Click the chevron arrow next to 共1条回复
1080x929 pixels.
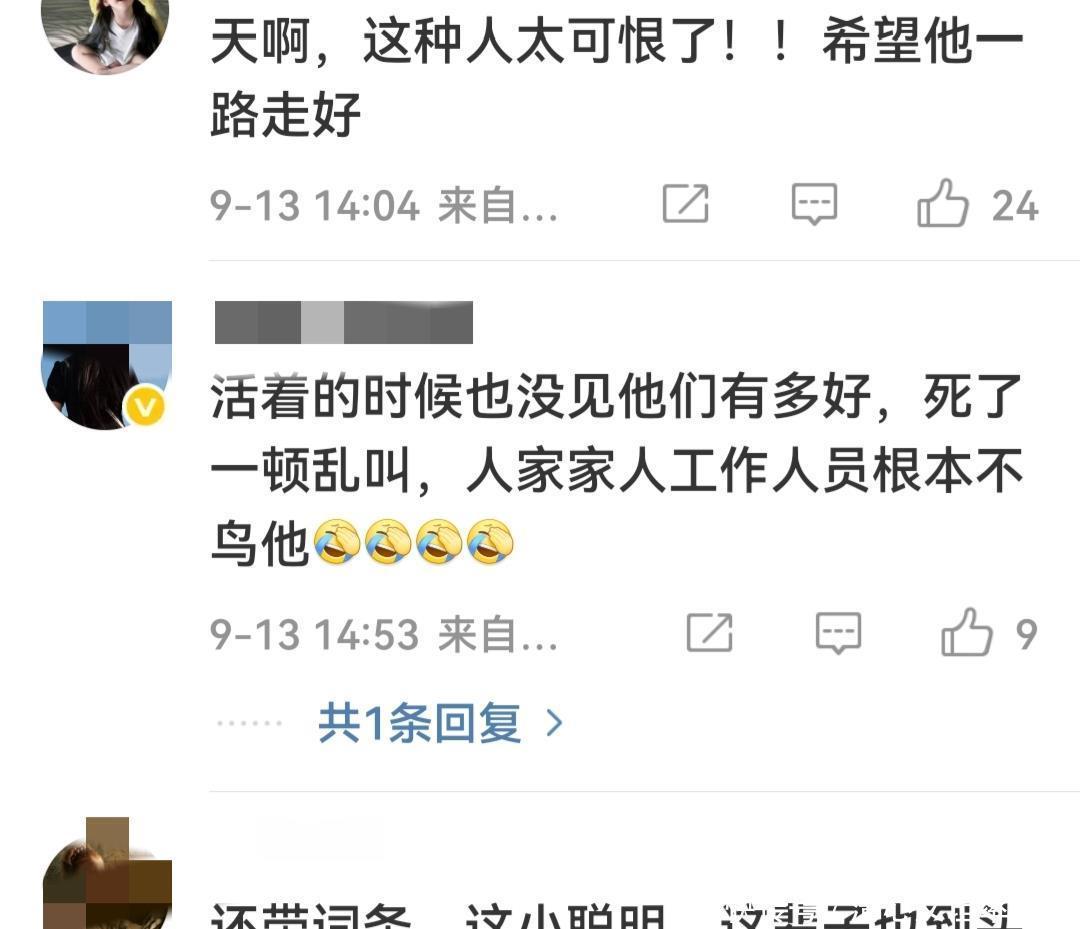[x=554, y=724]
